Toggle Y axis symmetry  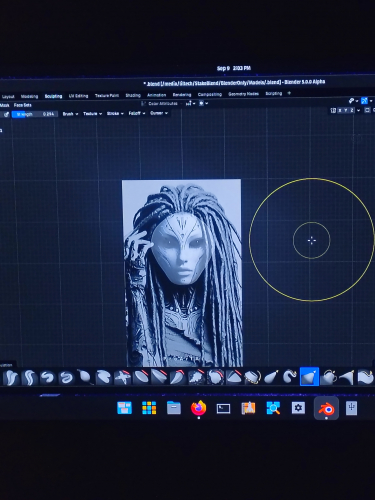[x=346, y=110]
